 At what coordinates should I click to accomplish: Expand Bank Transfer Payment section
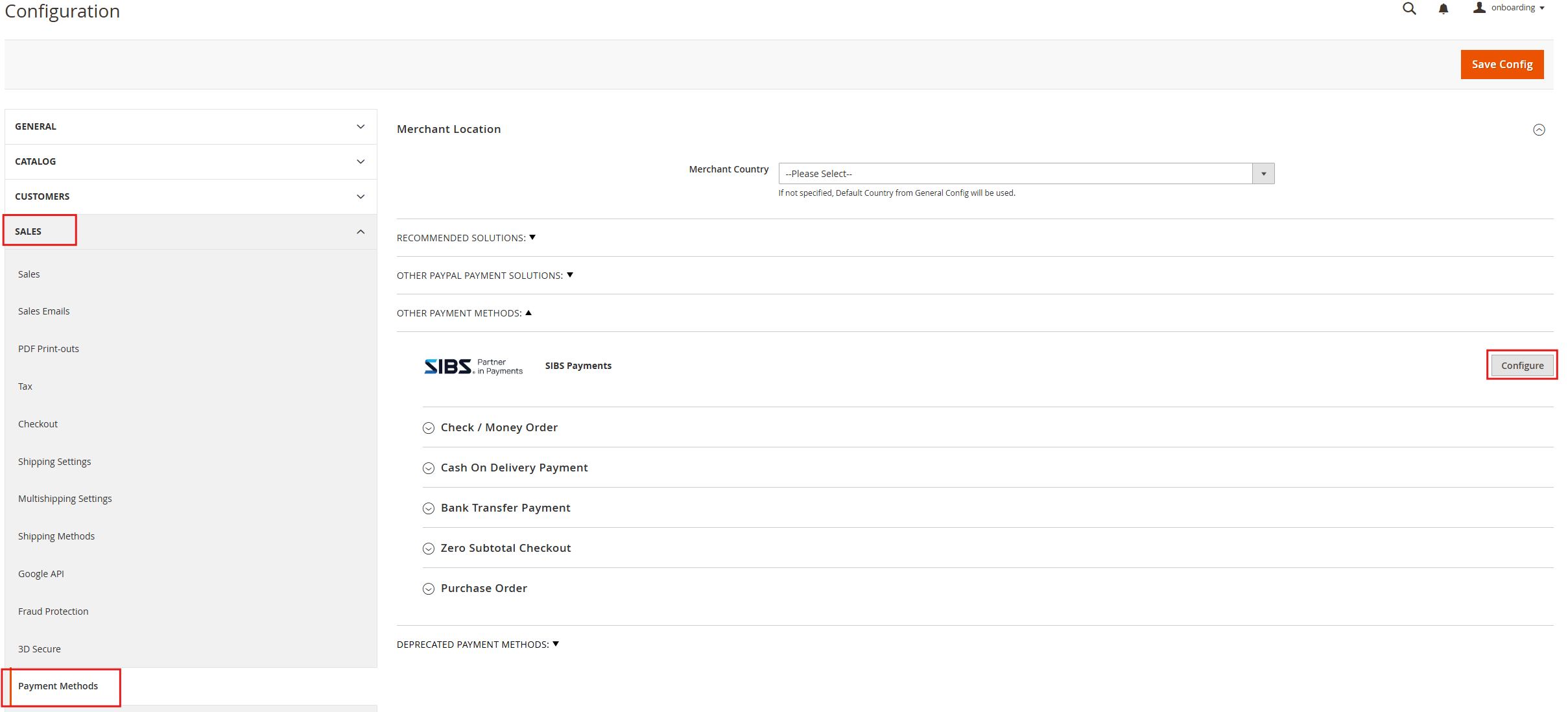click(505, 508)
